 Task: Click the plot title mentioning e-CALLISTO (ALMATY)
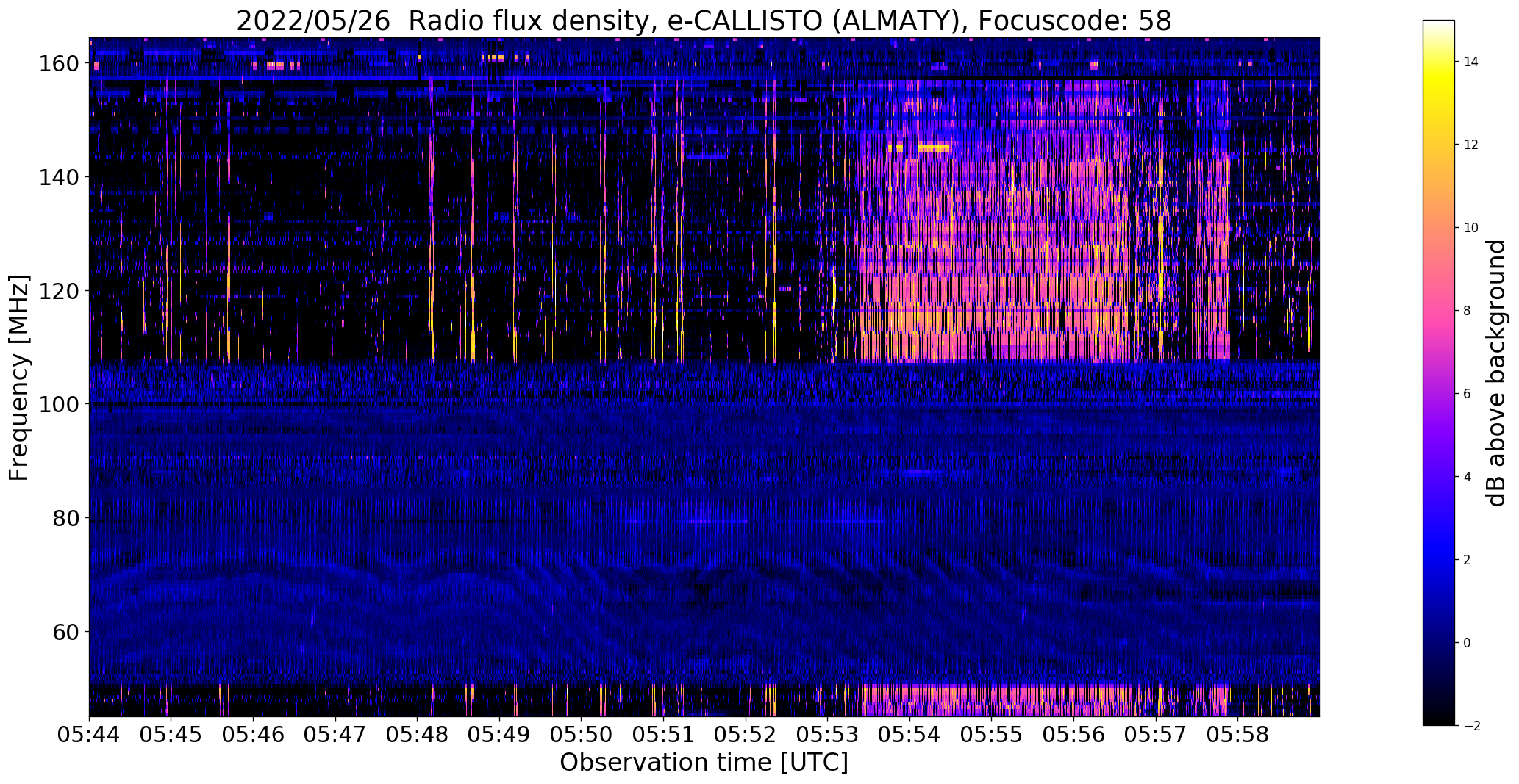click(x=704, y=21)
